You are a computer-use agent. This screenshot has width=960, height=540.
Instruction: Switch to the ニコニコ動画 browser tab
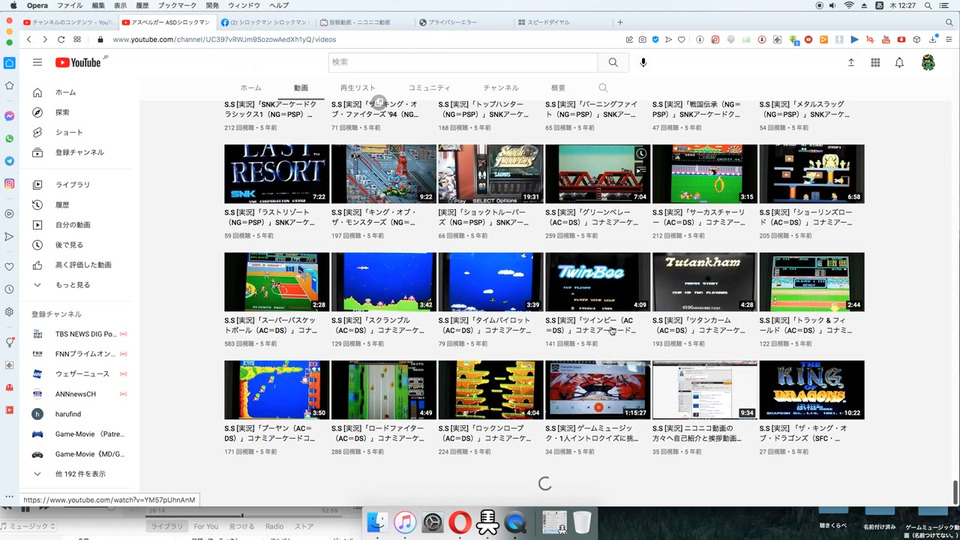click(360, 23)
